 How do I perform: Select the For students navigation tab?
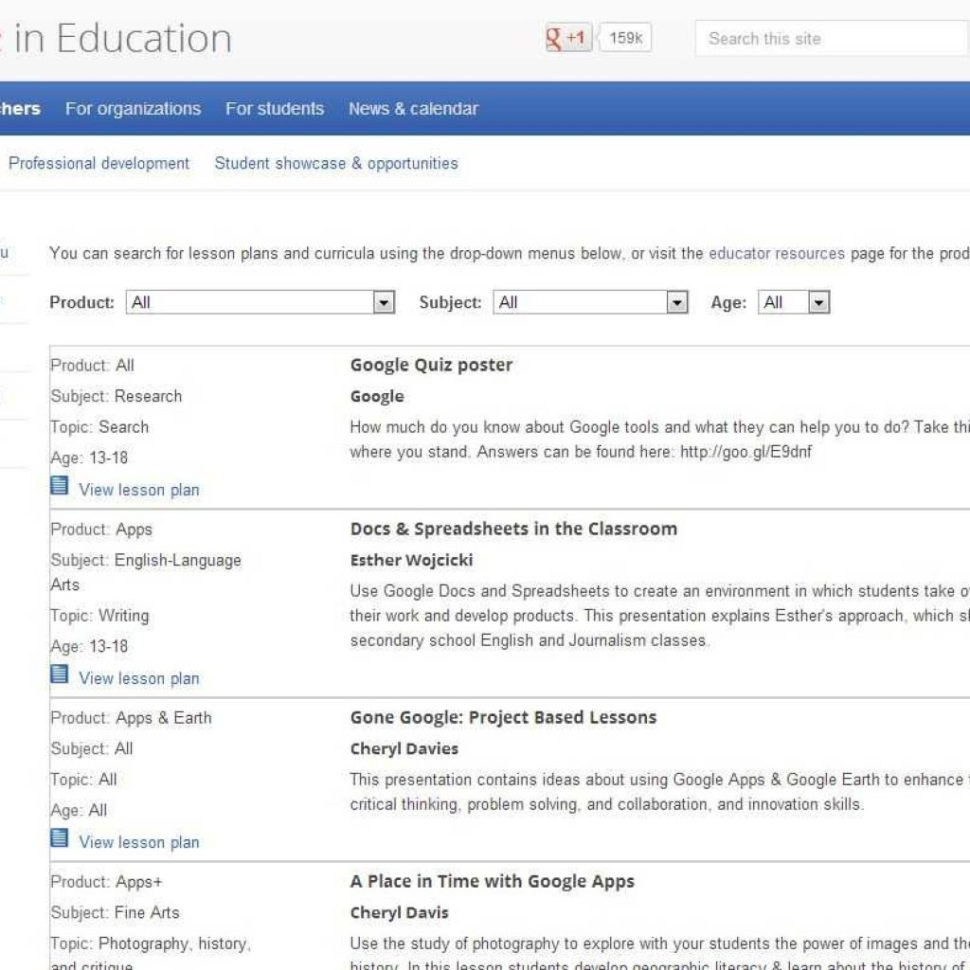coord(274,108)
